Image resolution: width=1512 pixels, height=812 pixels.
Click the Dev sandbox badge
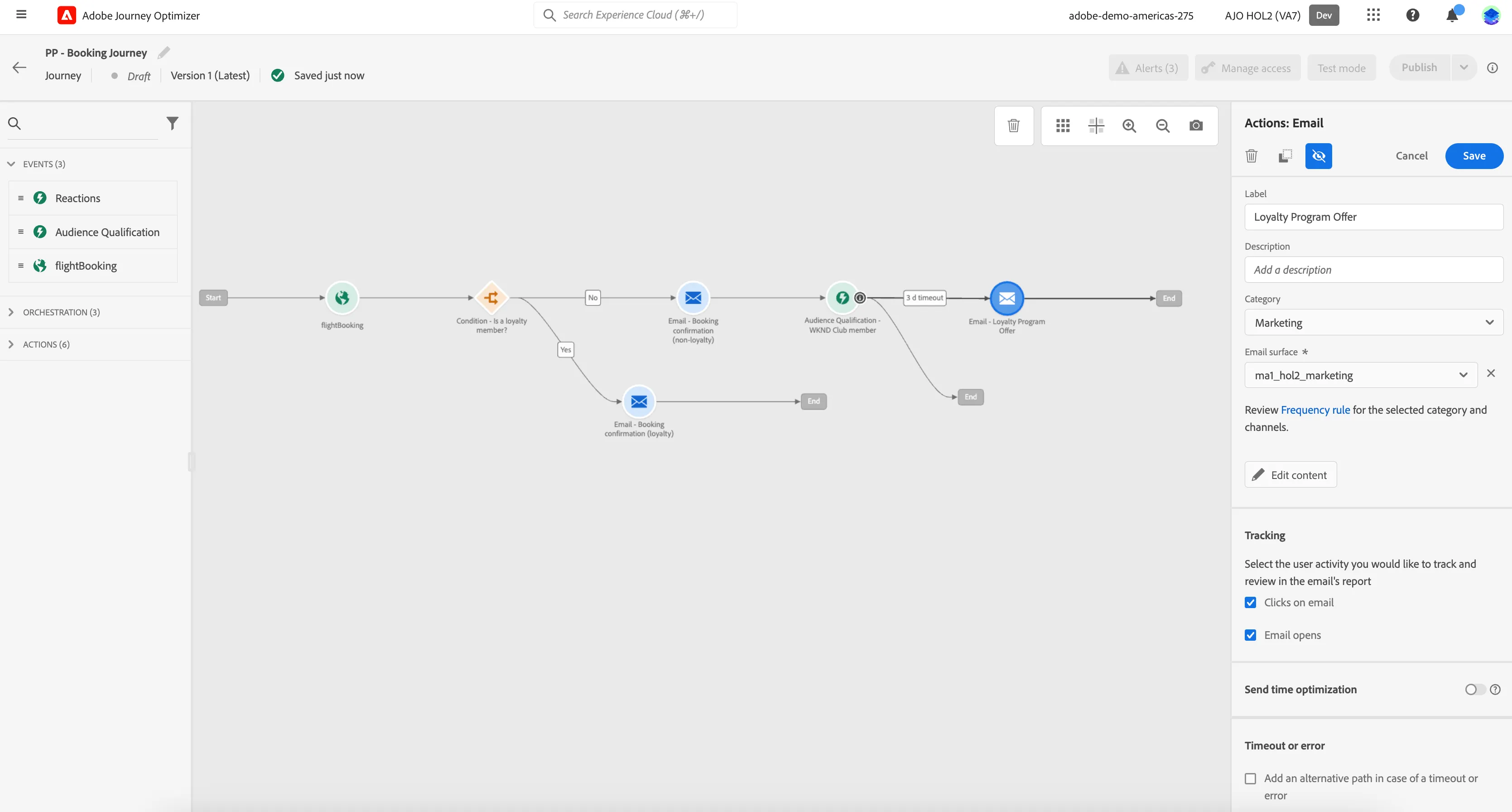pos(1324,15)
